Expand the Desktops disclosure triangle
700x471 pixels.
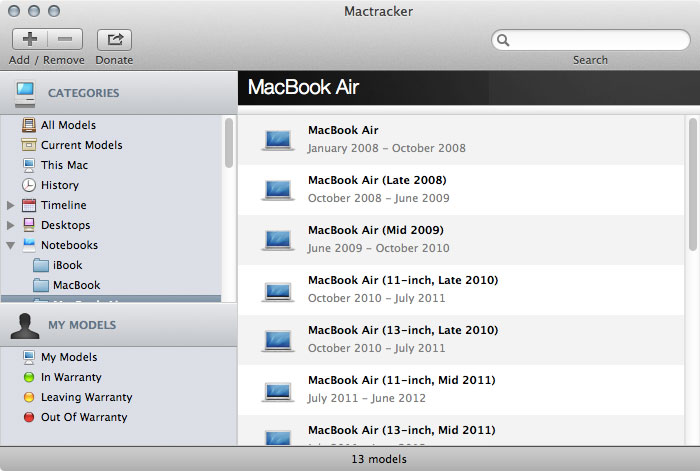(11, 225)
